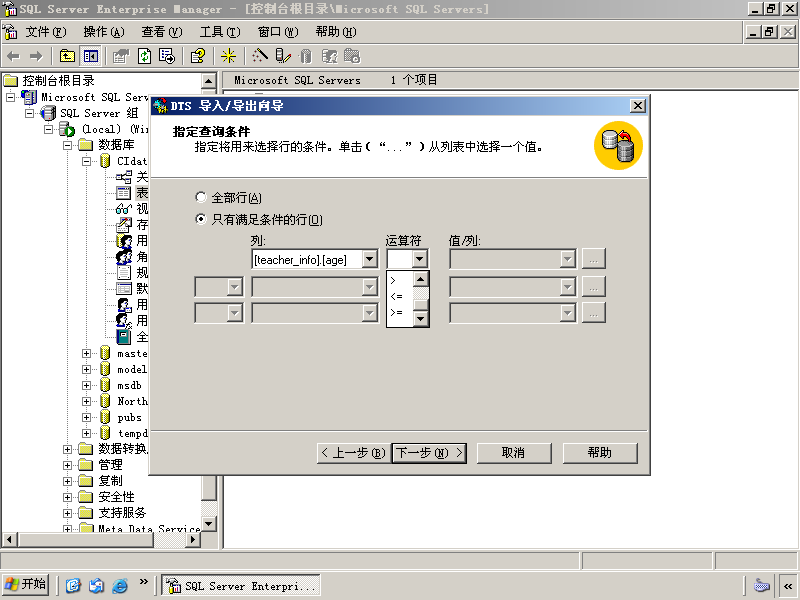Select the 角色 roles node icon in tree
The width and height of the screenshot is (800, 600).
coord(123,257)
